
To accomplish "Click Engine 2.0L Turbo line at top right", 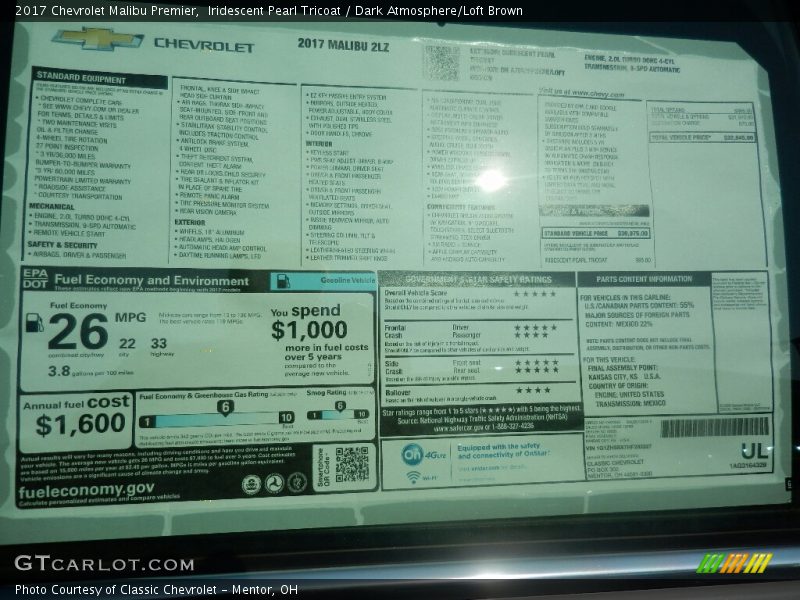I will pos(629,60).
